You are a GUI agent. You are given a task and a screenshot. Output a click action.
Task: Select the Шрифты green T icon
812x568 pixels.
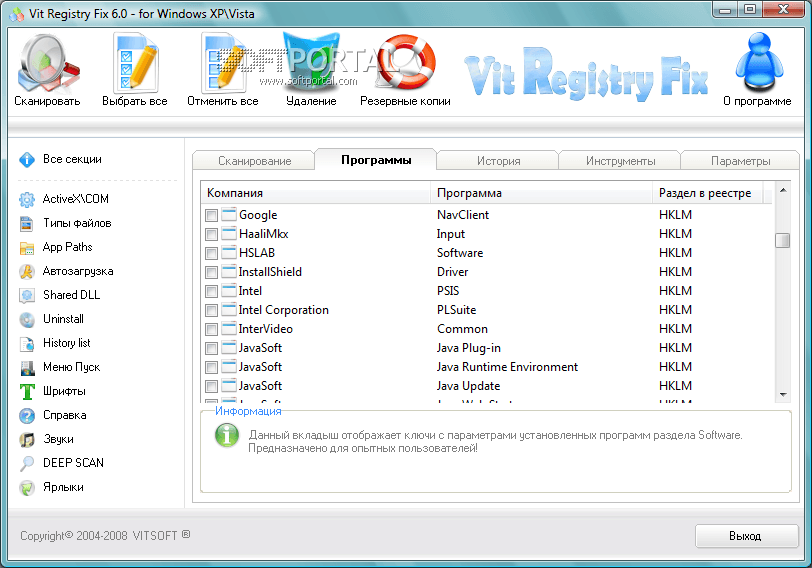click(x=27, y=392)
